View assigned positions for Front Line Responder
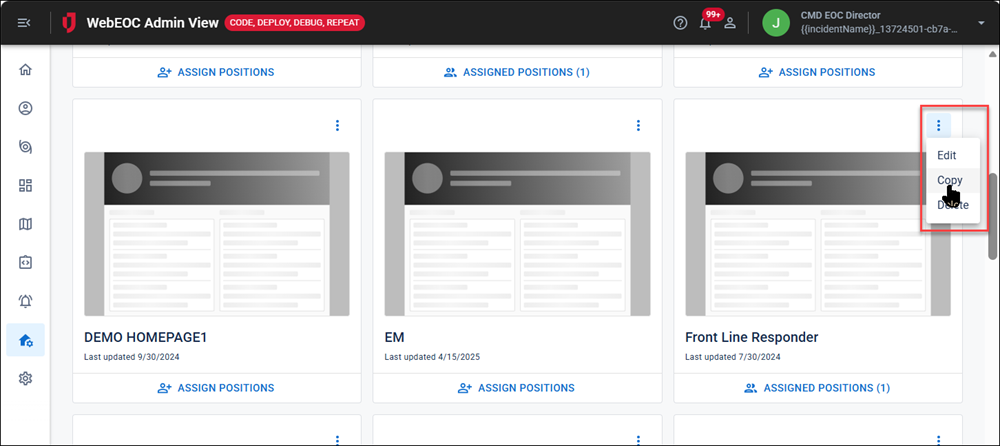Viewport: 1000px width, 446px height. pos(818,388)
